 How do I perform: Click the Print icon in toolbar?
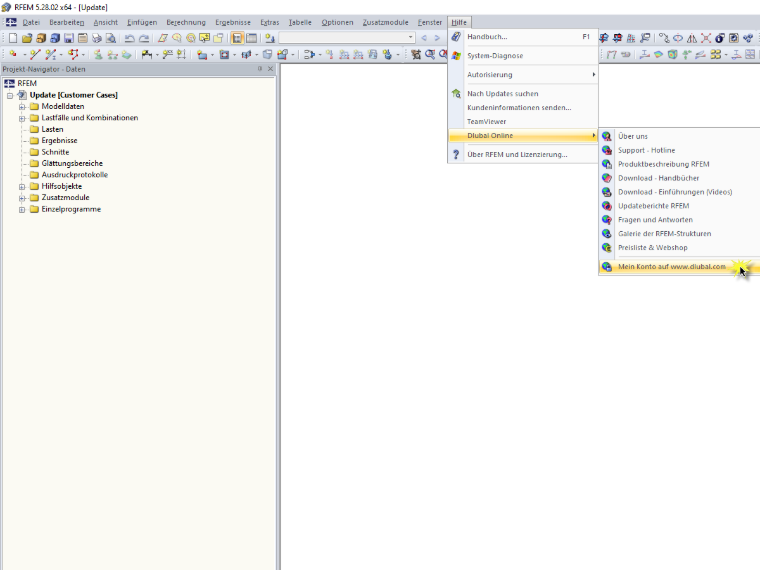tap(97, 38)
